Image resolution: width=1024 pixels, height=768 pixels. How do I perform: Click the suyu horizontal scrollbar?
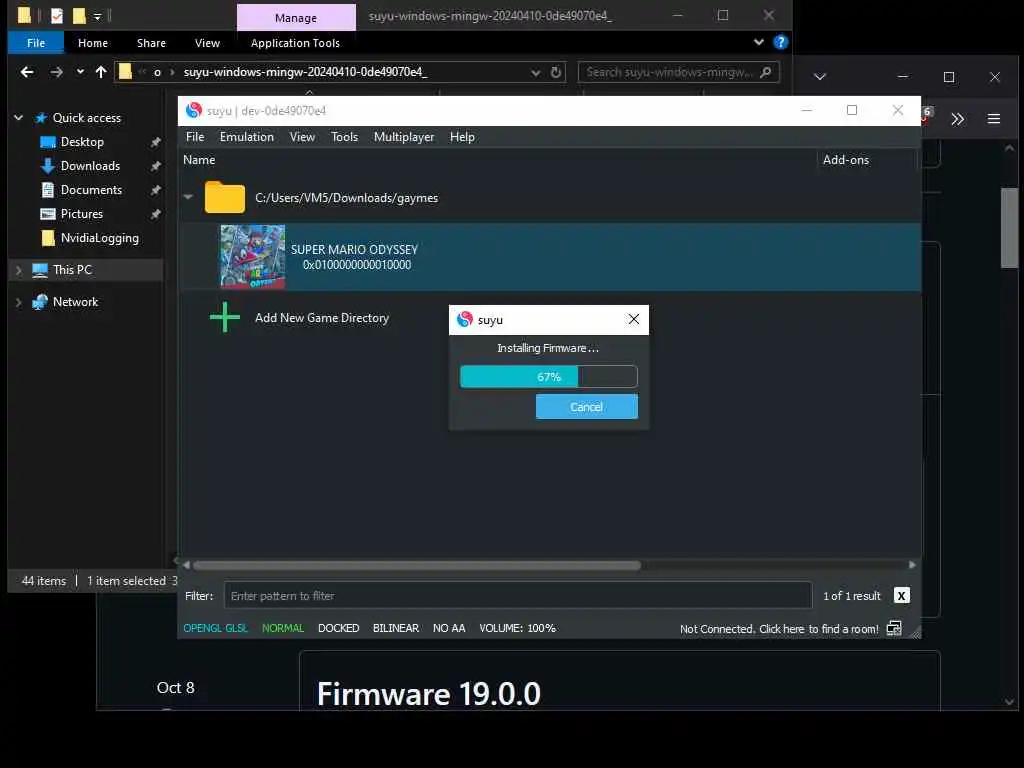[417, 565]
